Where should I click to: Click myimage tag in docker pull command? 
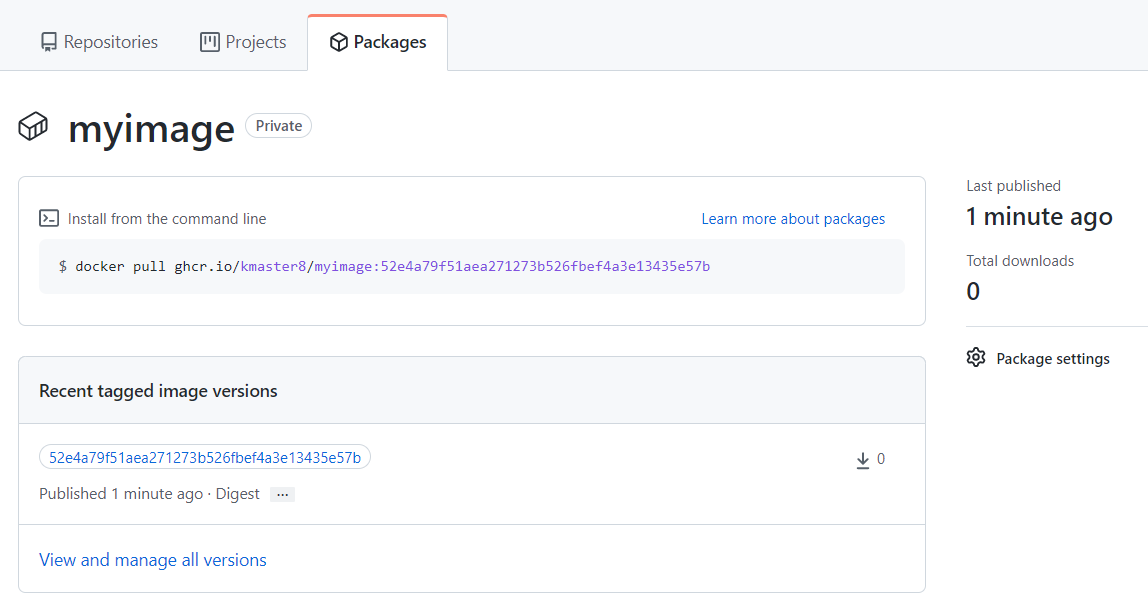(x=512, y=266)
